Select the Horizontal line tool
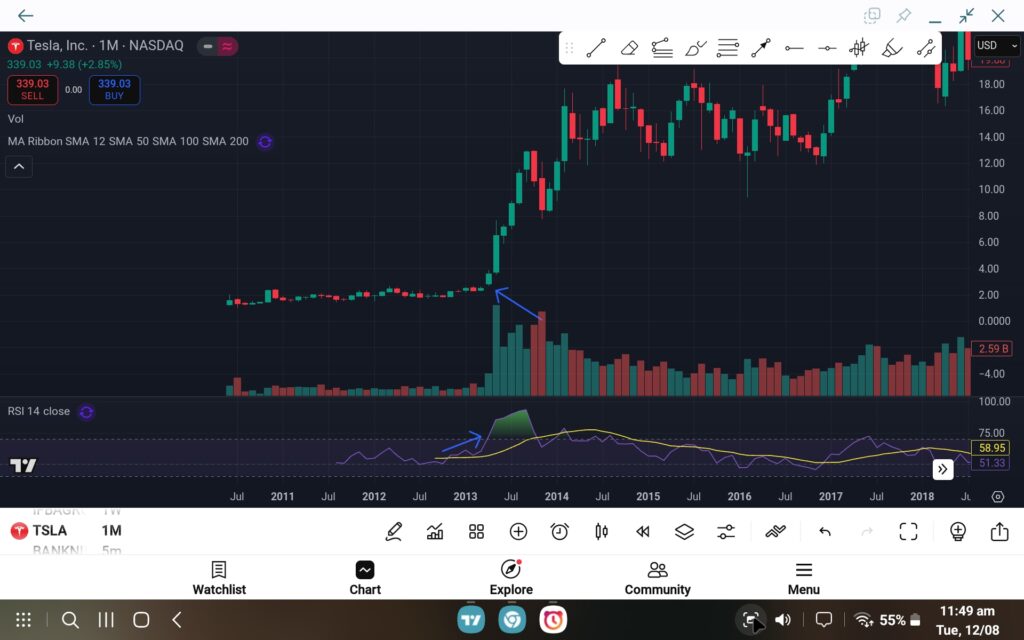 (x=827, y=48)
